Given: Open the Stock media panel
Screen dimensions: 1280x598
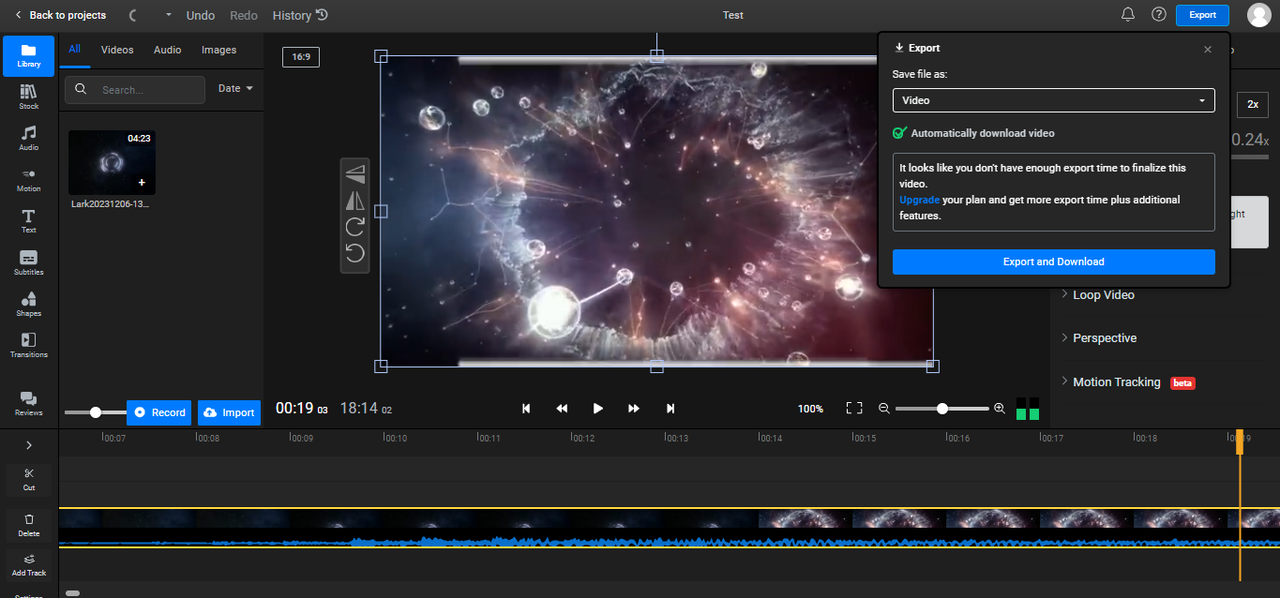Looking at the screenshot, I should tap(29, 96).
